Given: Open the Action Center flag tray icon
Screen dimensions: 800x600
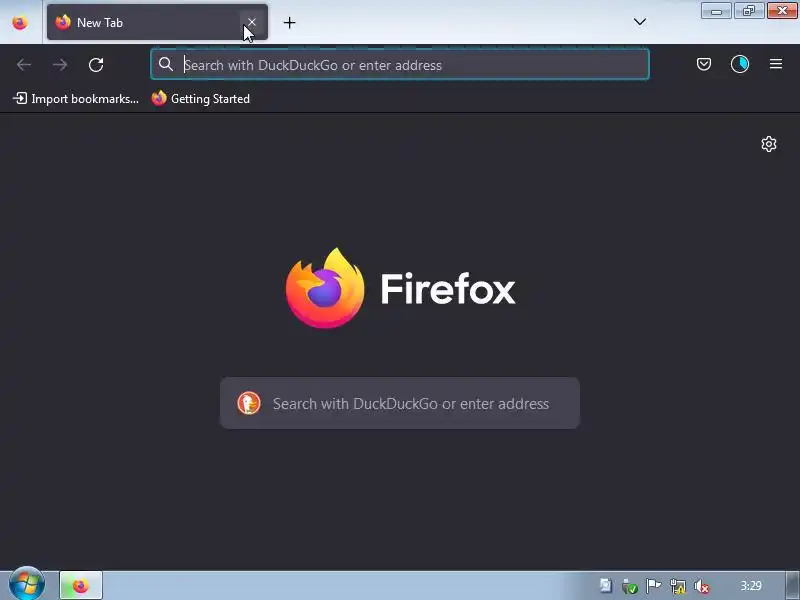Looking at the screenshot, I should pyautogui.click(x=654, y=586).
